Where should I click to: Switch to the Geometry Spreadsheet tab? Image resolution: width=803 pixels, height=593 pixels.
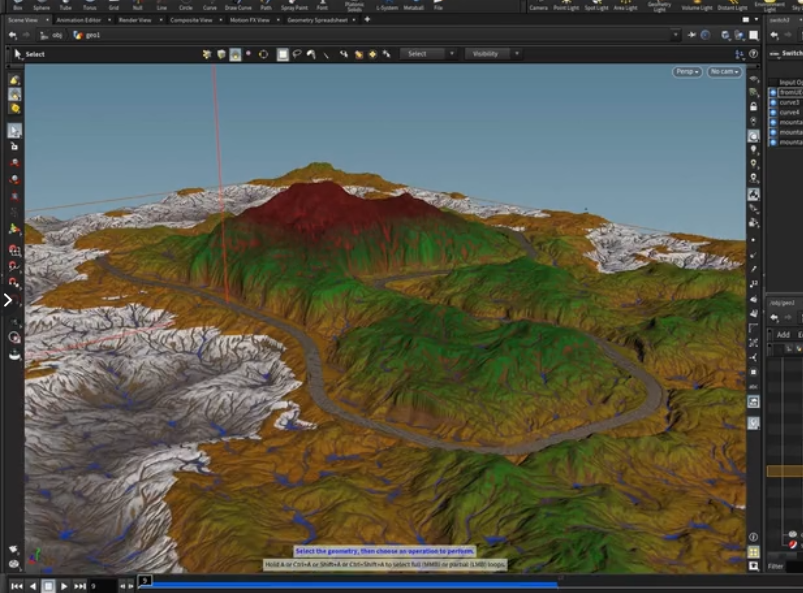(x=318, y=20)
